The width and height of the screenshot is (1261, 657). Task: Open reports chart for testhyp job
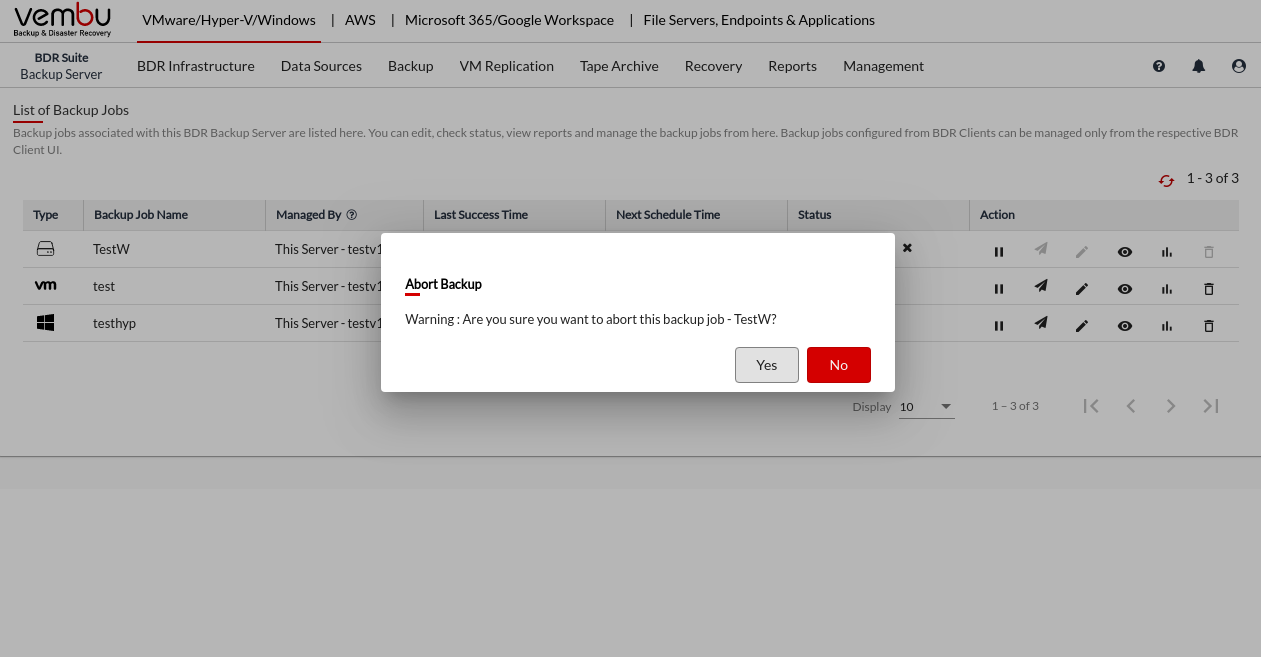[1166, 326]
